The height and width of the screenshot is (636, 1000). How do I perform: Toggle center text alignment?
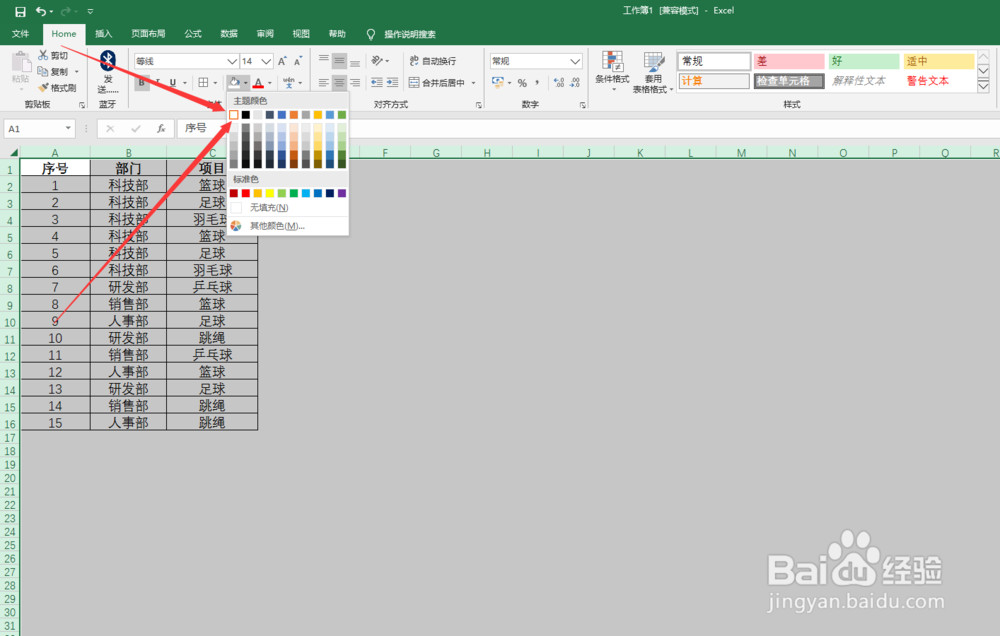339,82
